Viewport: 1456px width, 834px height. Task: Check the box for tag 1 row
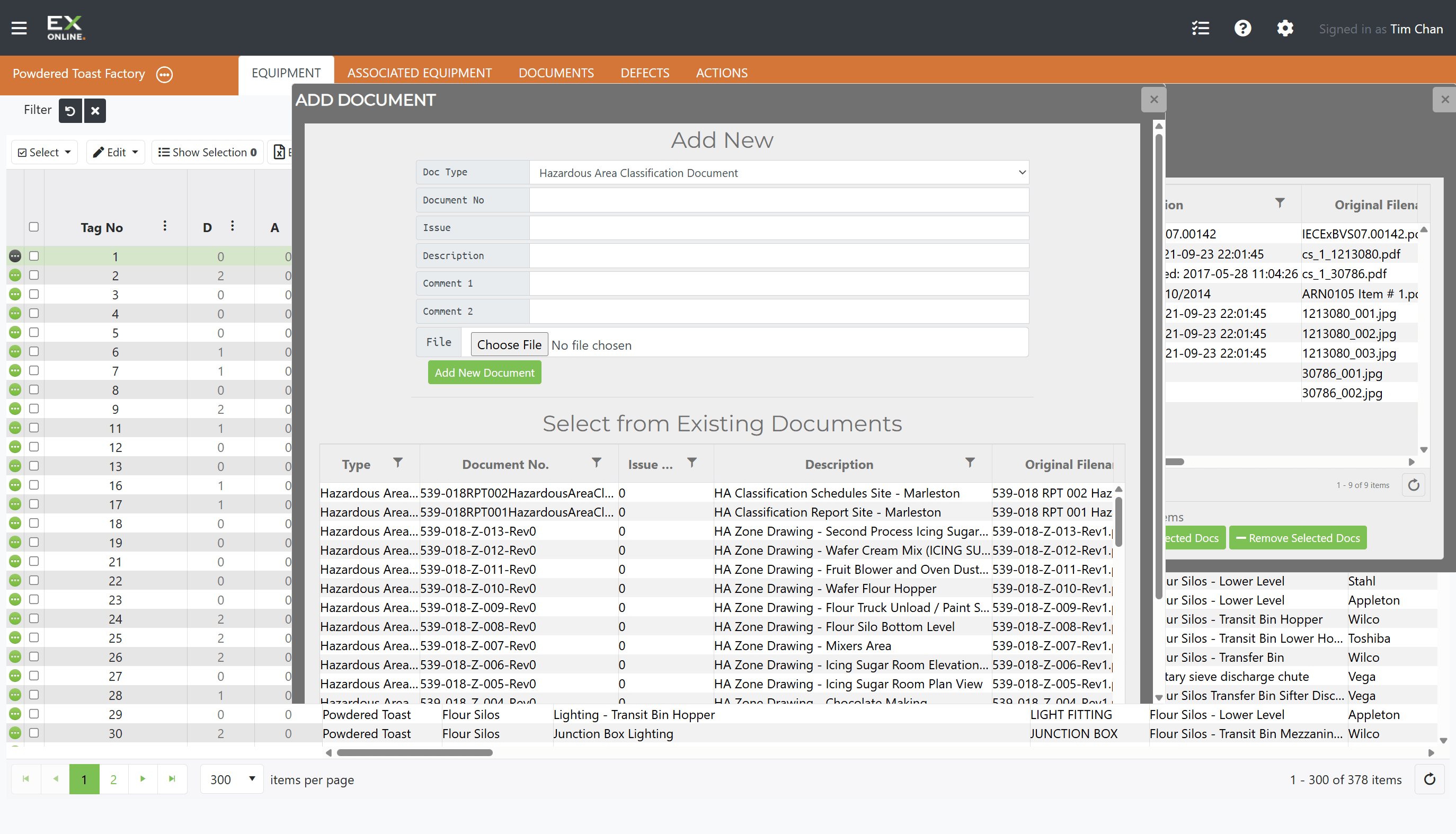(34, 256)
